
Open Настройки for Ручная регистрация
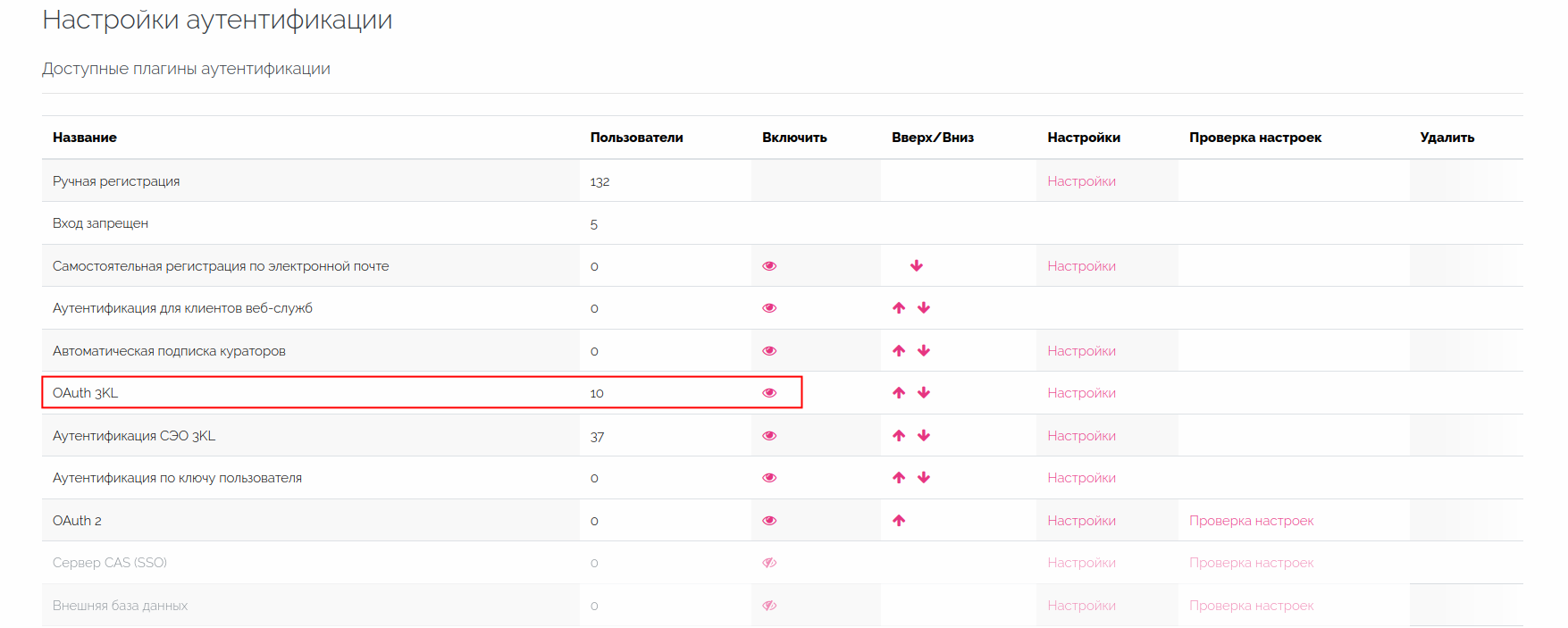pos(1081,181)
